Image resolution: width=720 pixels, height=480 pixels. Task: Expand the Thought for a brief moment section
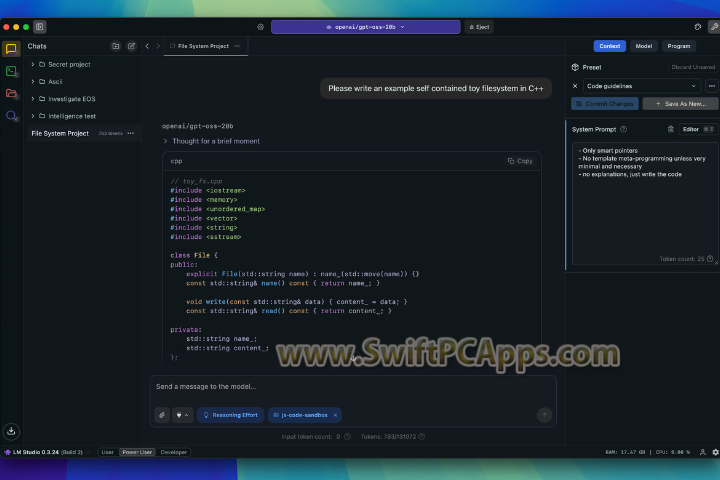click(212, 141)
